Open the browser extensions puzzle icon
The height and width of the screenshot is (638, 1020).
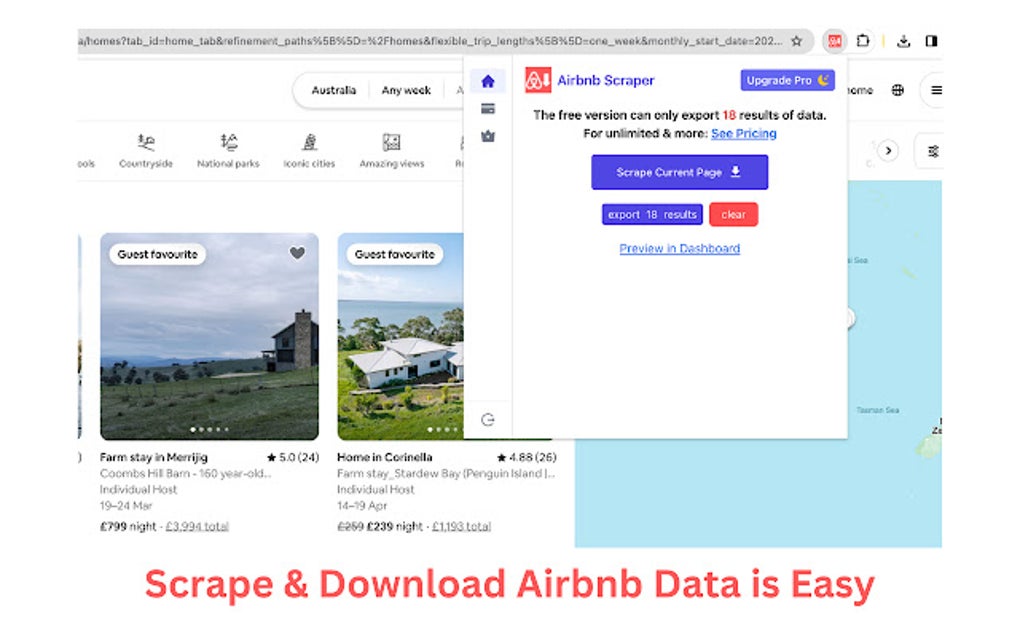coord(863,41)
